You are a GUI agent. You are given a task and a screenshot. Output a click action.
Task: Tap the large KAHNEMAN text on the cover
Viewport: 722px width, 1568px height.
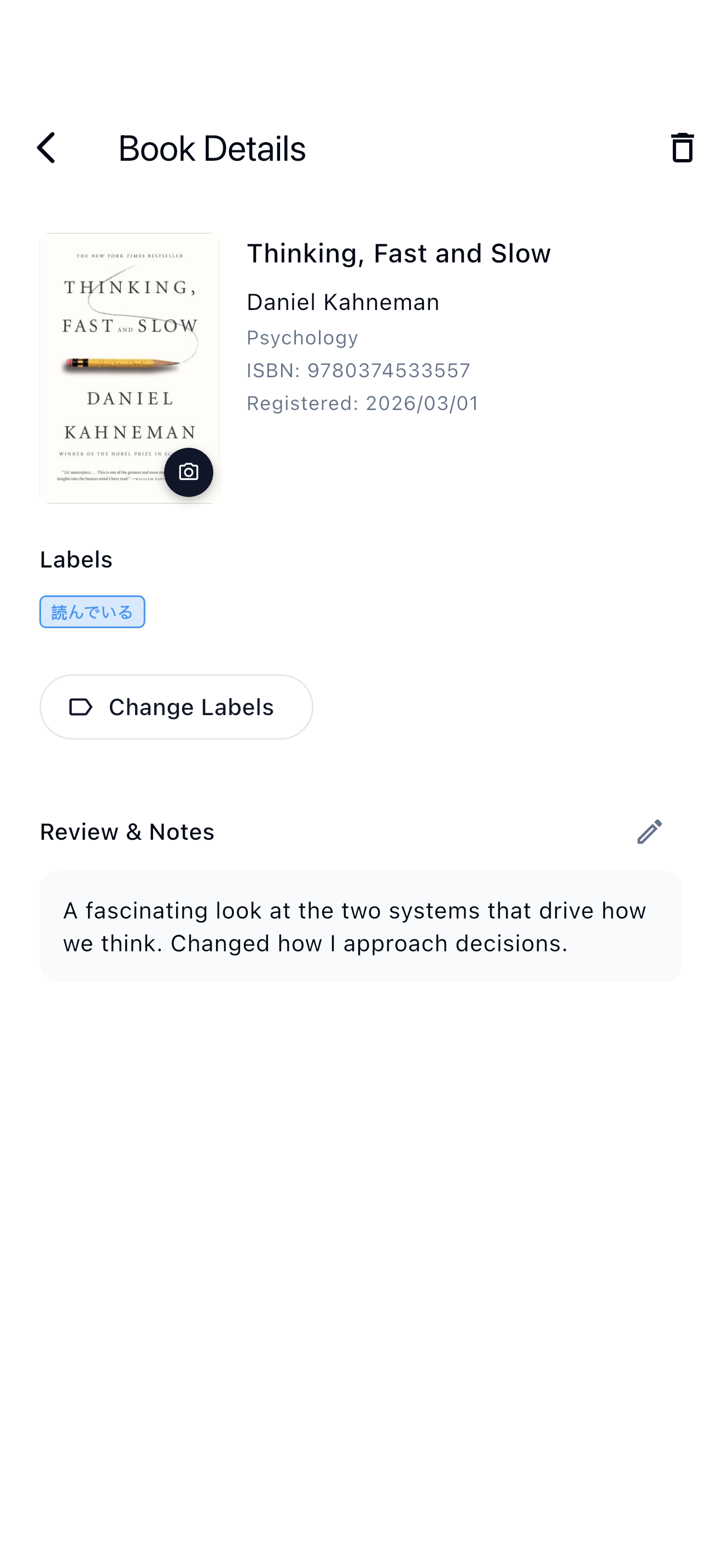129,432
